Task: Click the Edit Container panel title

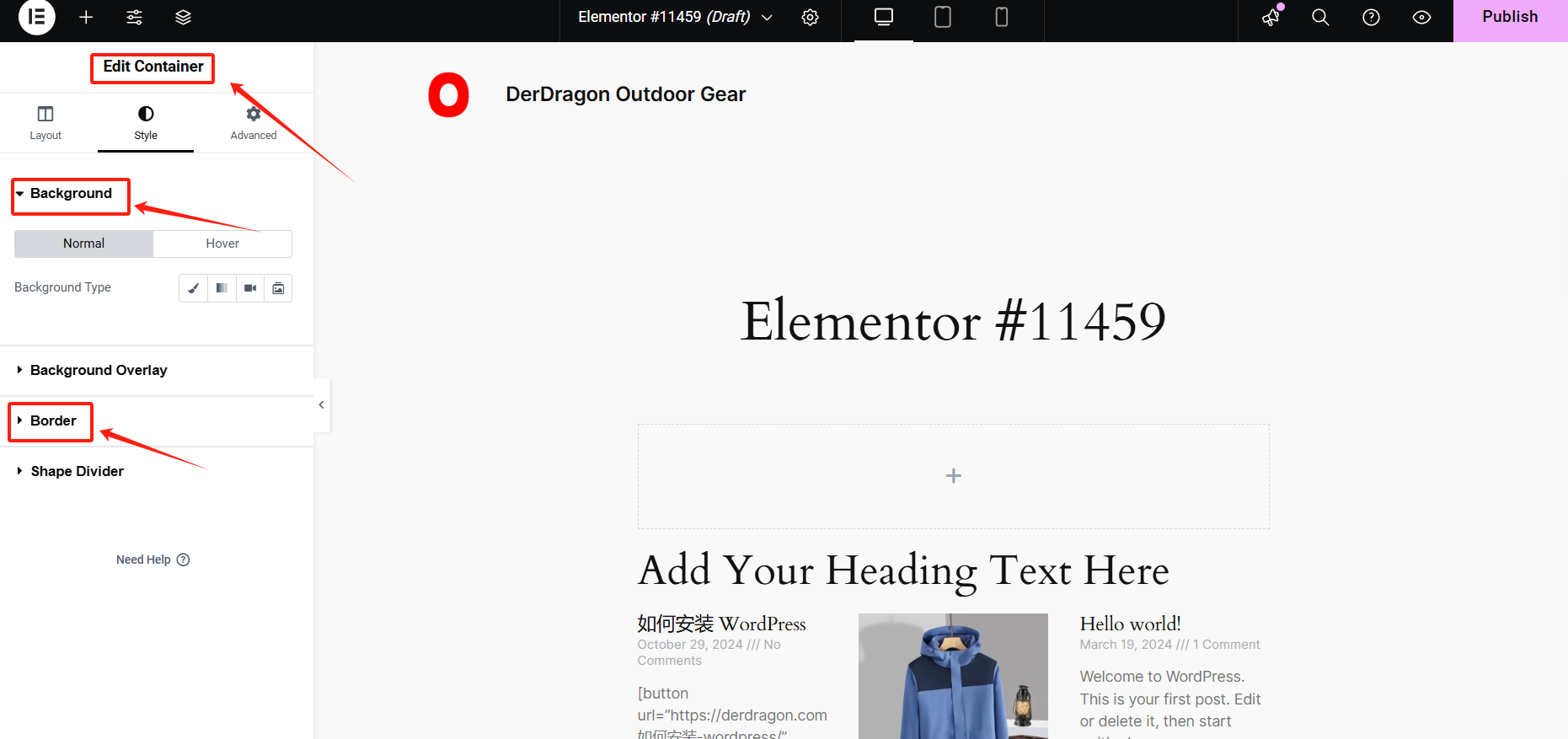Action: click(153, 67)
